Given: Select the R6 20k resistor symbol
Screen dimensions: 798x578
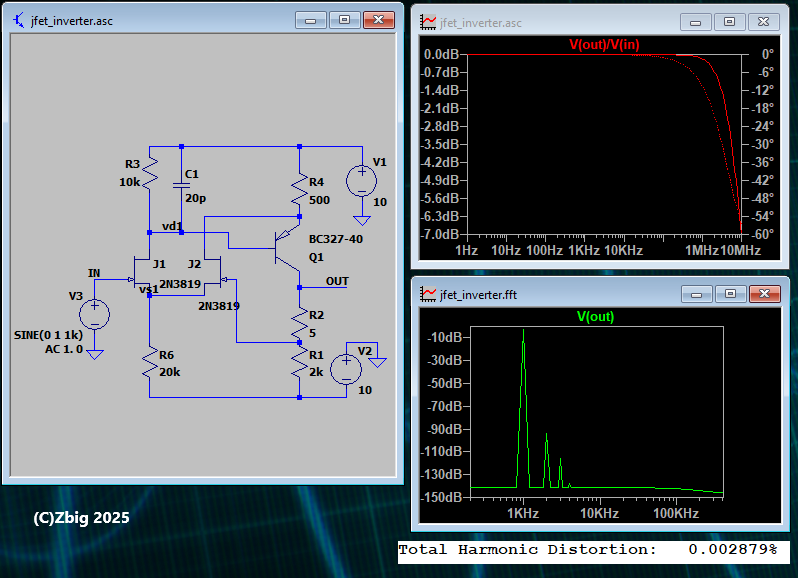Looking at the screenshot, I should click(150, 363).
